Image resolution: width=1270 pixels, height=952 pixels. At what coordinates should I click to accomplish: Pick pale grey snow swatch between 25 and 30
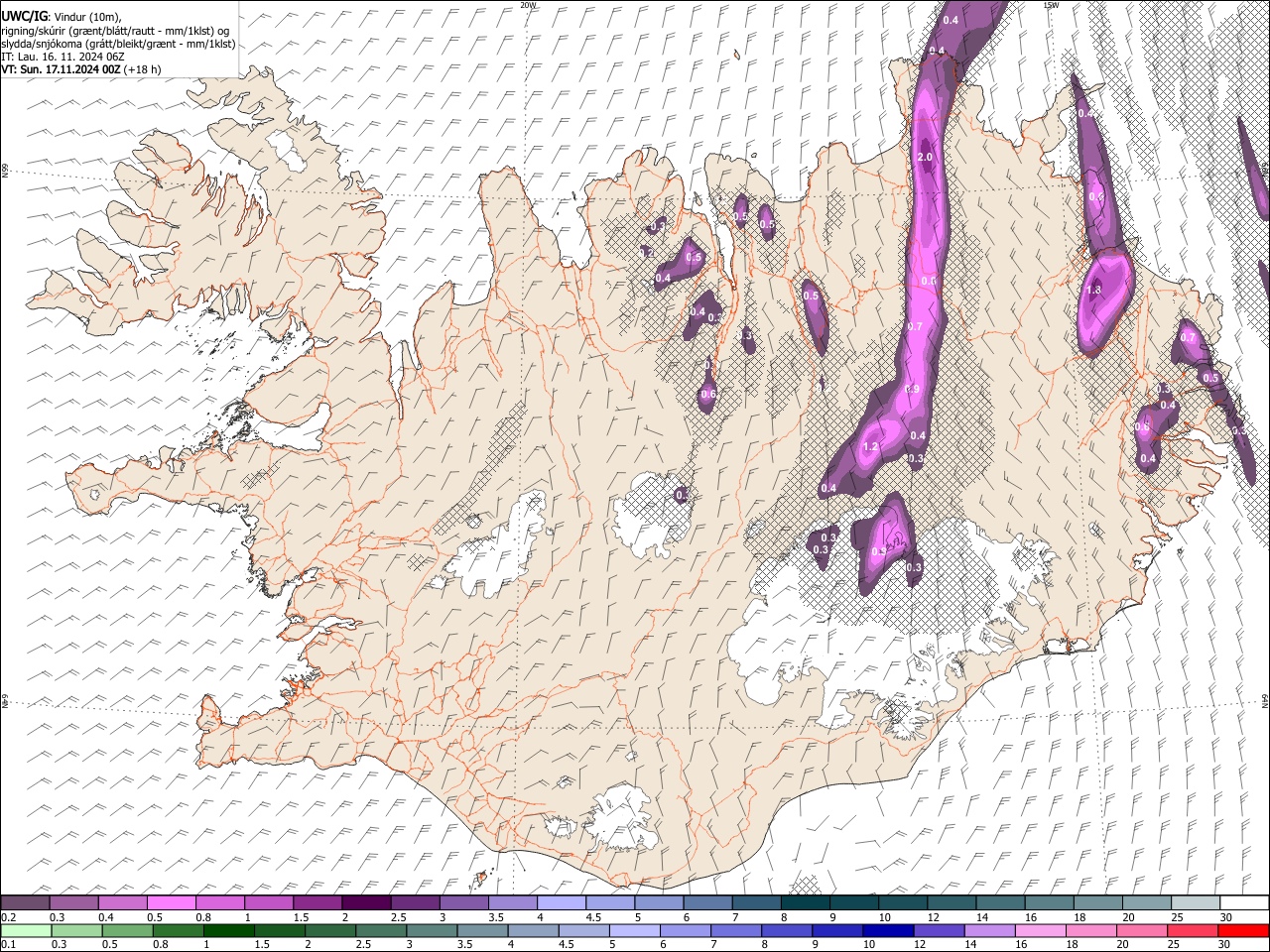1197,902
